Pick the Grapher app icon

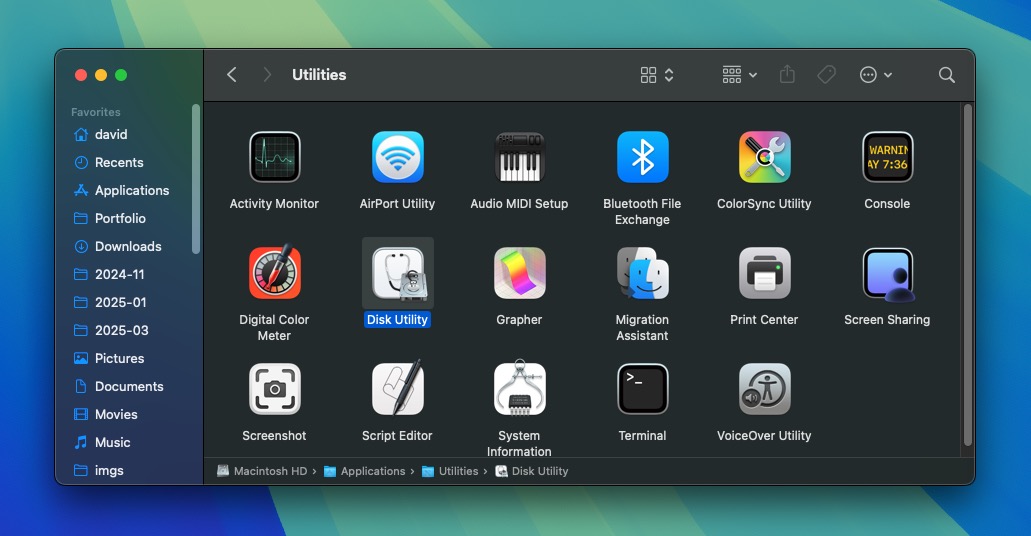pos(519,273)
